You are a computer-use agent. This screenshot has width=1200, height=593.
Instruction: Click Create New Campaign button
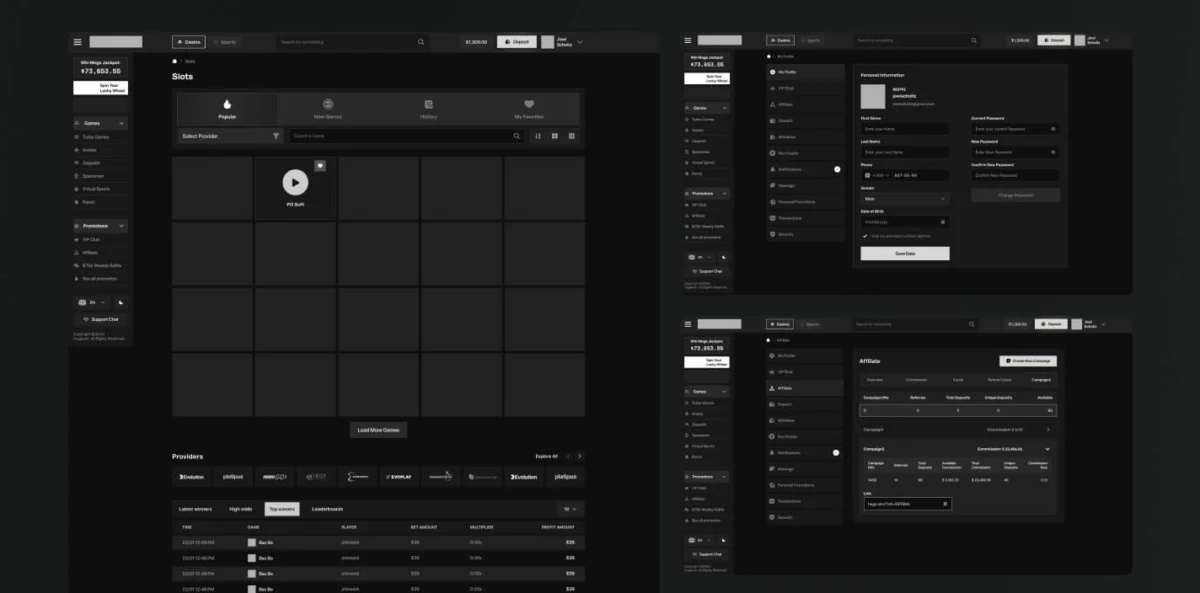click(1027, 361)
